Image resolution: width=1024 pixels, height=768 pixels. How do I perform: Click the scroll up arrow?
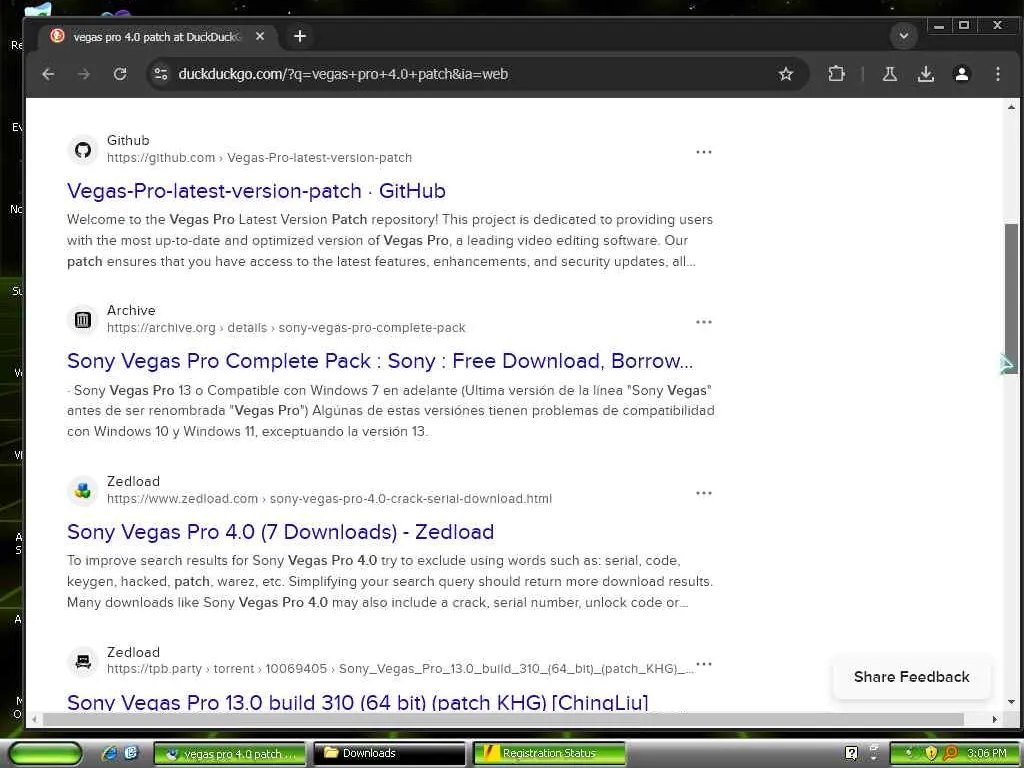[x=1011, y=106]
